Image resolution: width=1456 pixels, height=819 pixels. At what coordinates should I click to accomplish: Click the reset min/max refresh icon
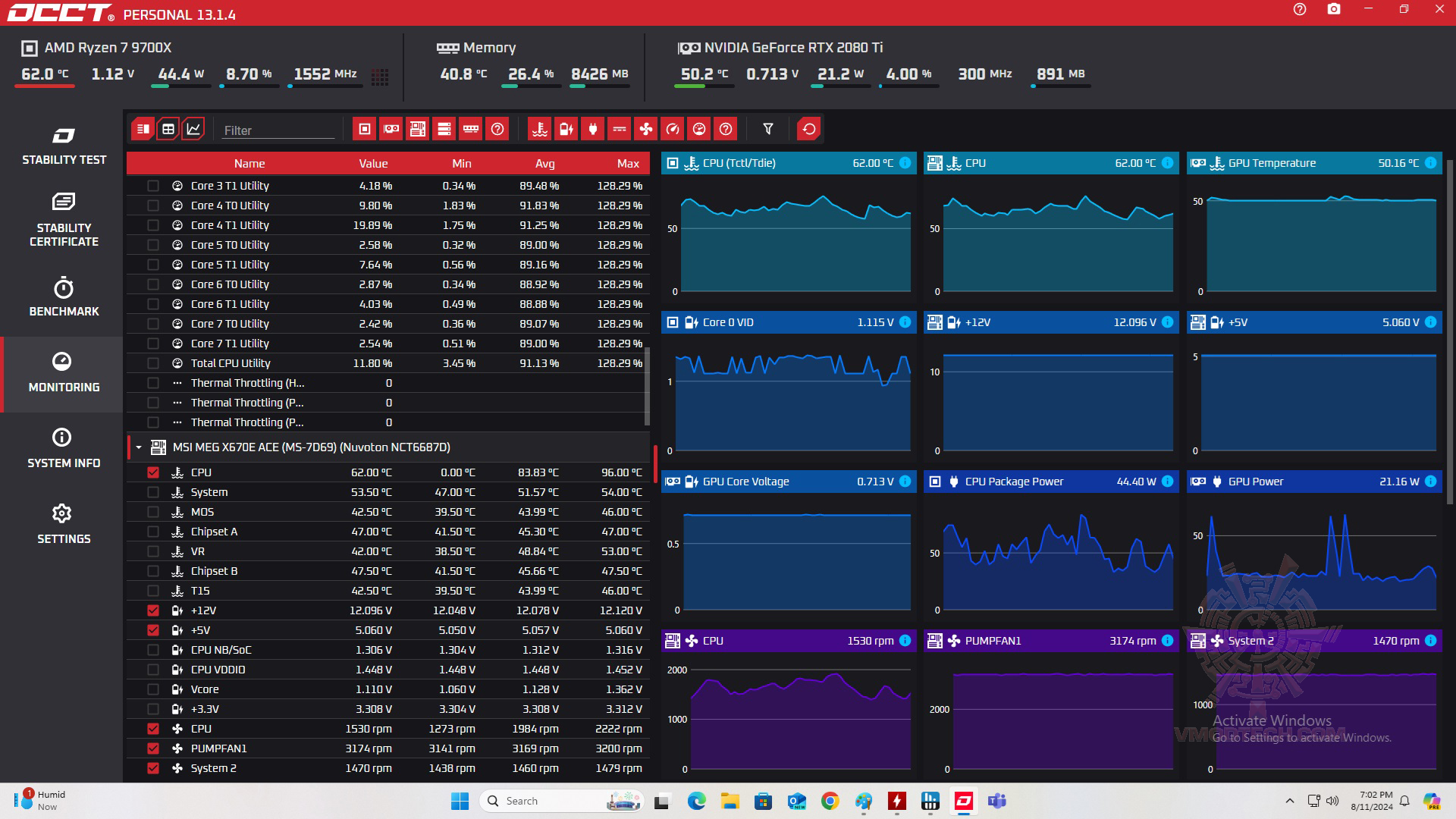[809, 129]
